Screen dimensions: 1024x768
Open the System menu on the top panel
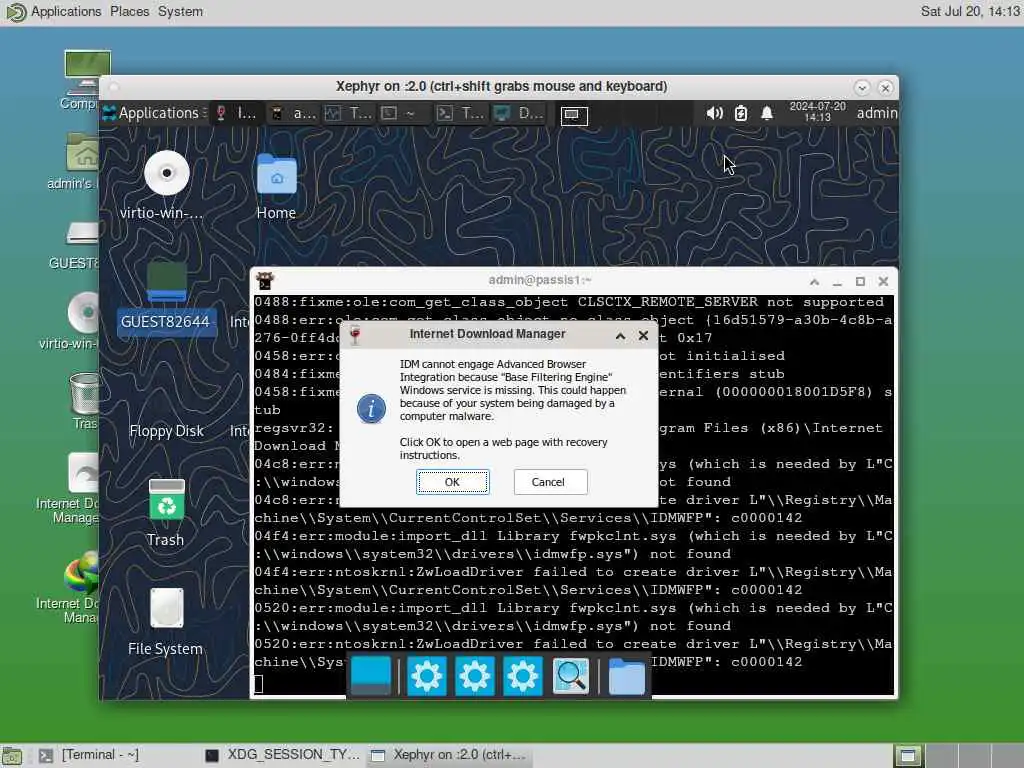[180, 11]
